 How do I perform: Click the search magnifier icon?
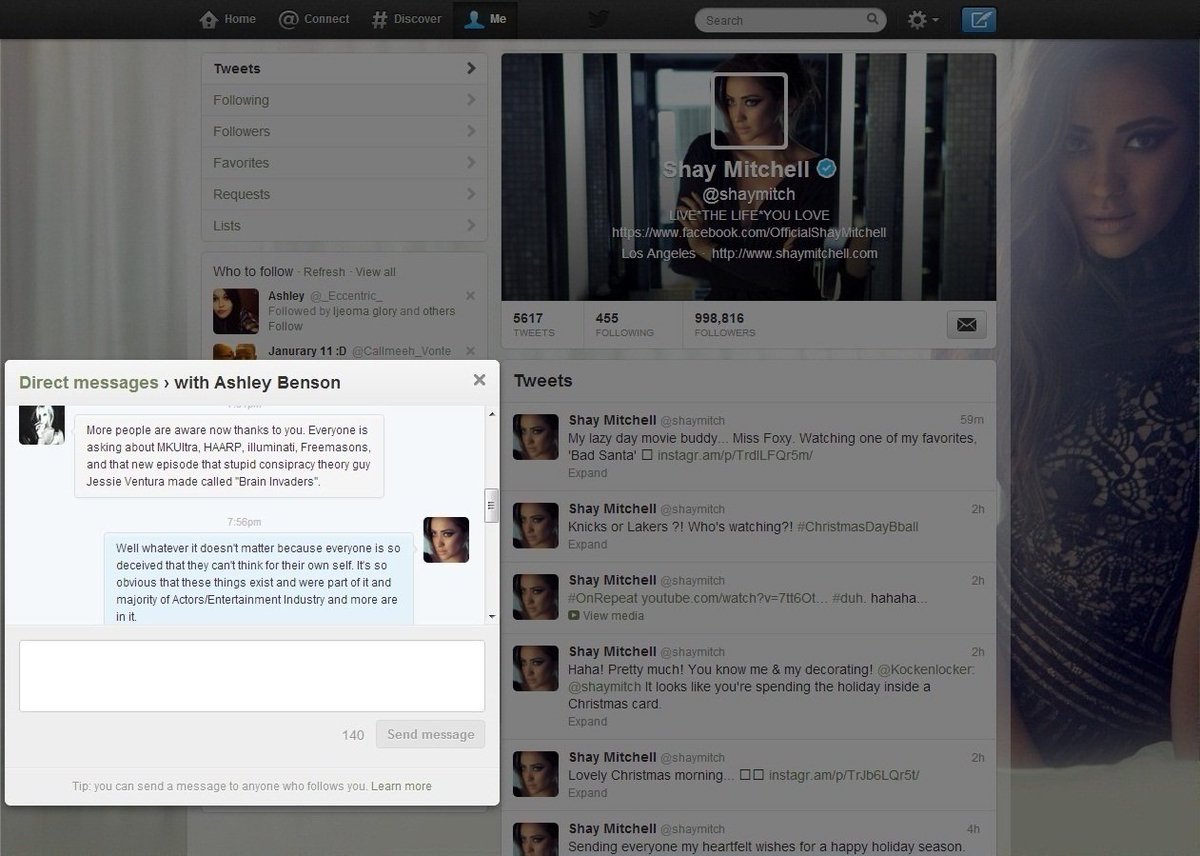click(872, 19)
